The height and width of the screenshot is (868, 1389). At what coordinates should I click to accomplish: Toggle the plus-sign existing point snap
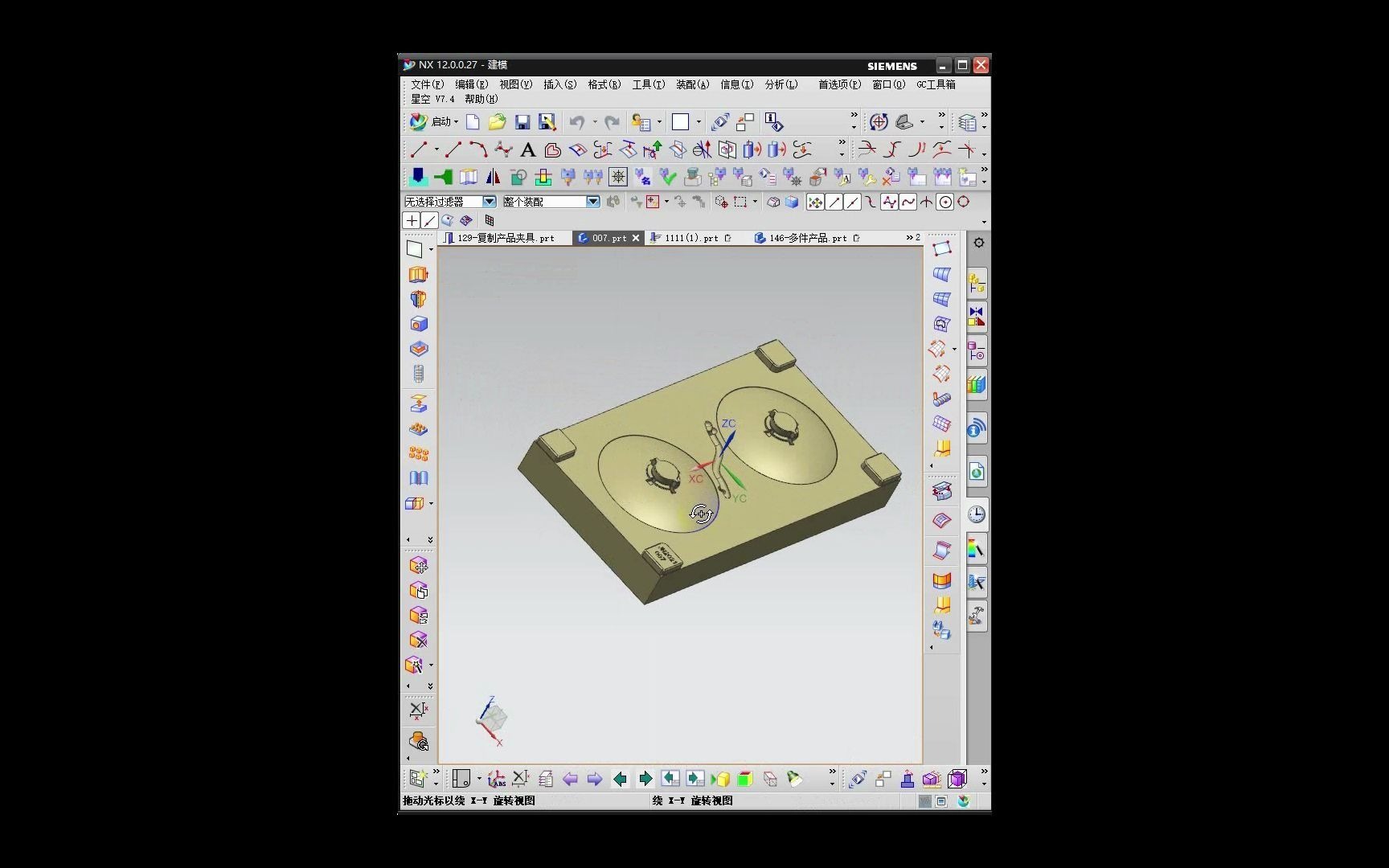(412, 220)
